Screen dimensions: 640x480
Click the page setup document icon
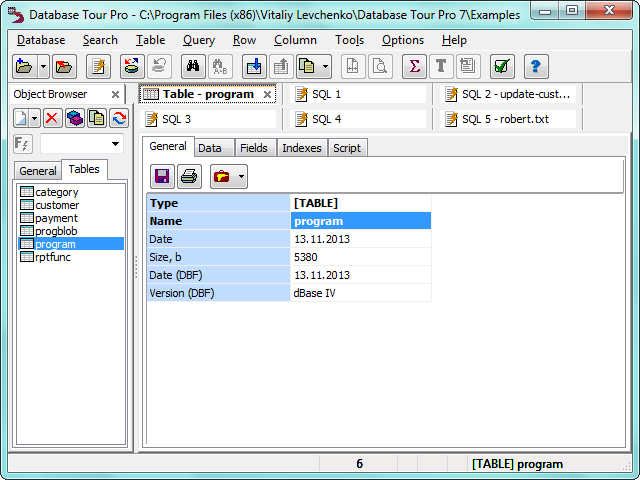(x=353, y=66)
